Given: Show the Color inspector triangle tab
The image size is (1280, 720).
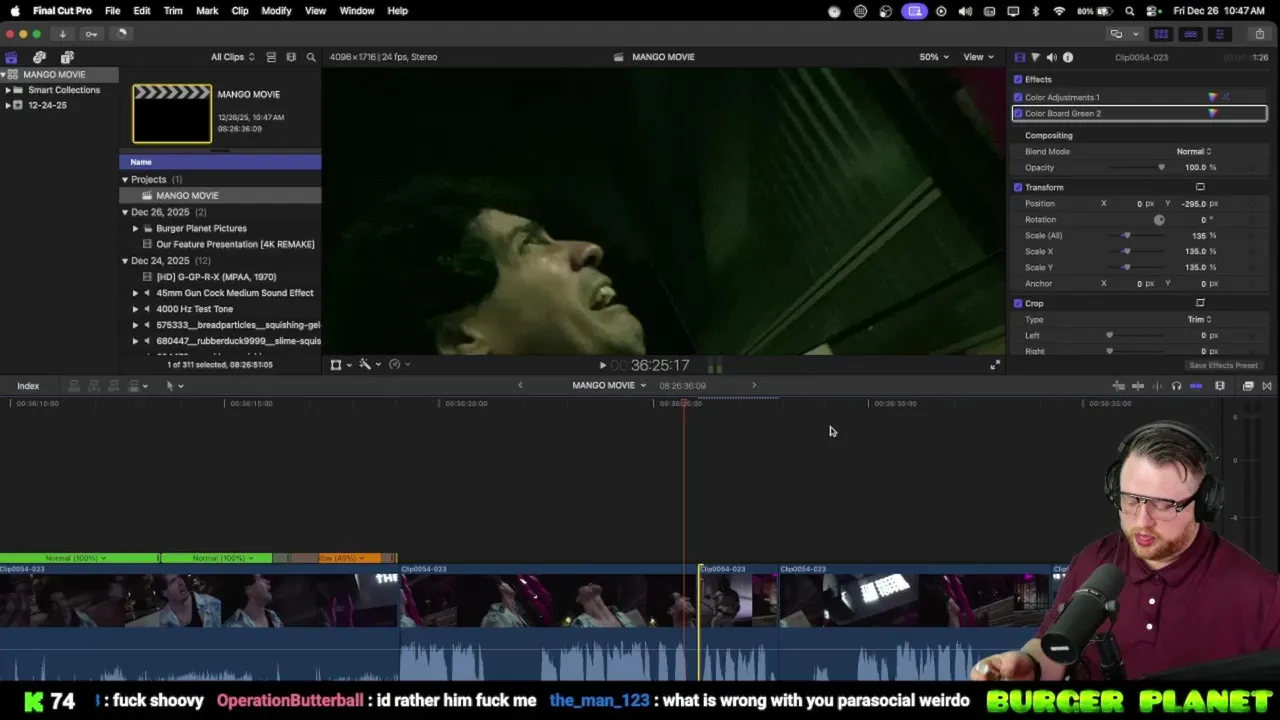Looking at the screenshot, I should click(x=1035, y=57).
